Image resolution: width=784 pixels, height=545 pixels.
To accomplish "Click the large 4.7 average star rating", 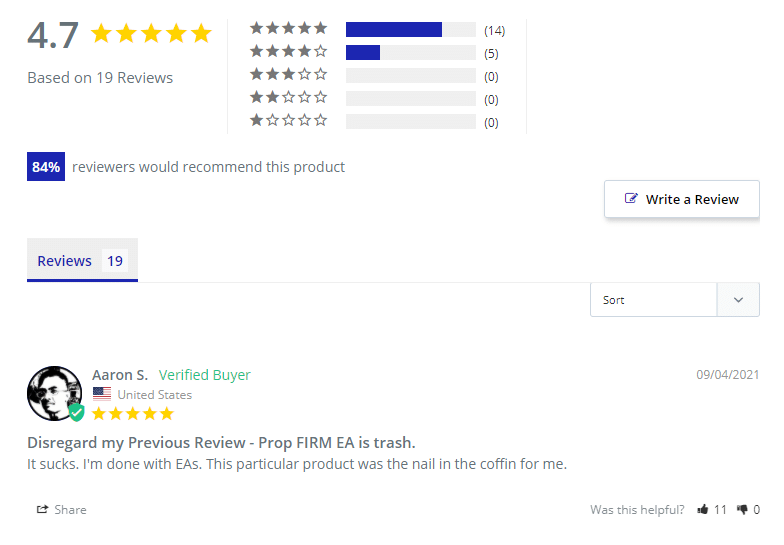I will click(x=151, y=34).
